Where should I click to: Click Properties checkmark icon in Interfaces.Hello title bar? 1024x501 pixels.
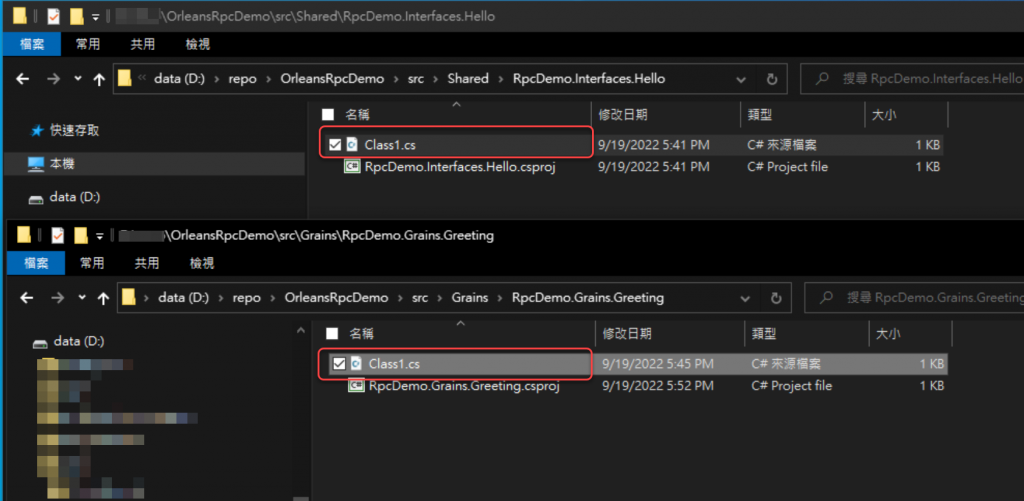pyautogui.click(x=54, y=16)
